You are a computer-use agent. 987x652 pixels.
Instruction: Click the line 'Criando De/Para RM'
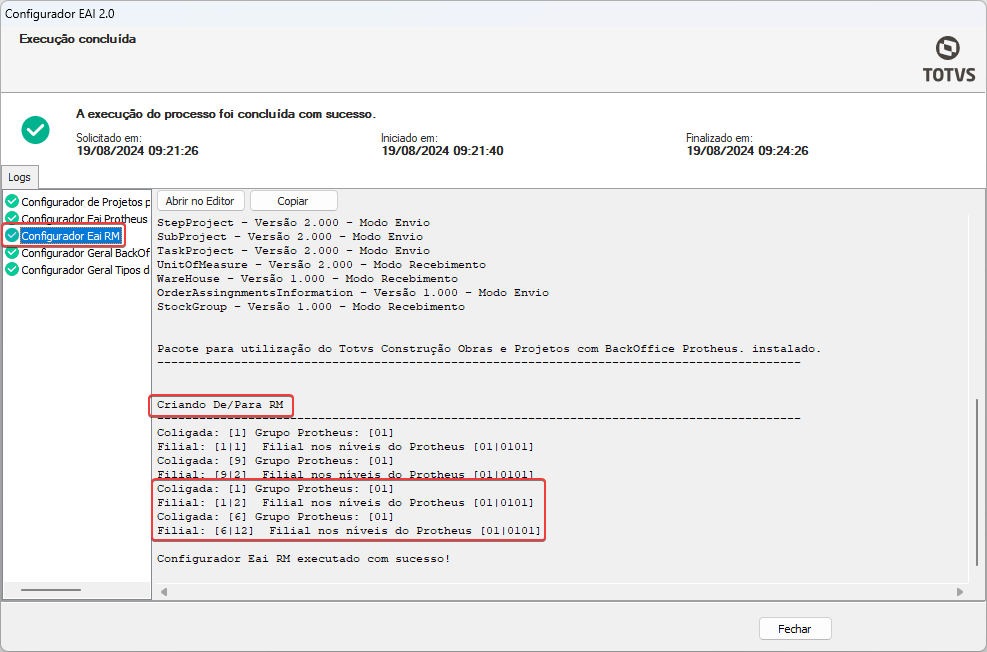pyautogui.click(x=221, y=405)
